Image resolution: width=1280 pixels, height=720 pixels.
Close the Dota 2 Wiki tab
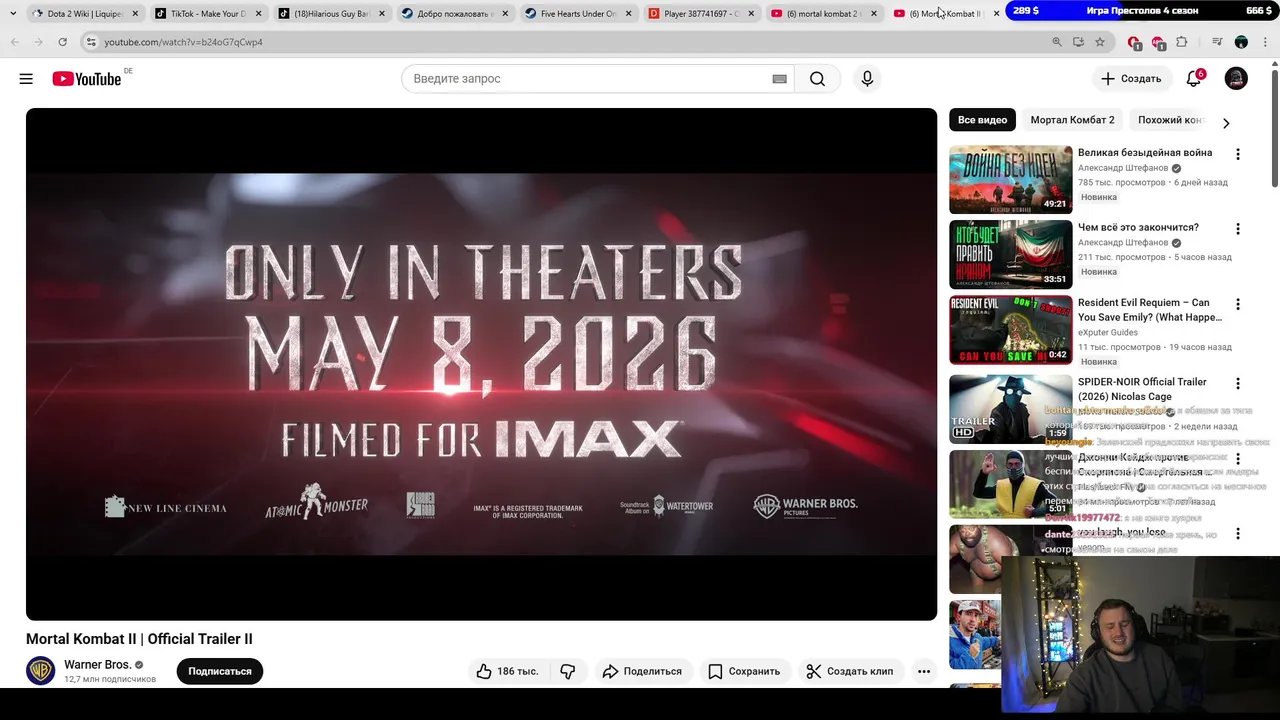tap(135, 14)
